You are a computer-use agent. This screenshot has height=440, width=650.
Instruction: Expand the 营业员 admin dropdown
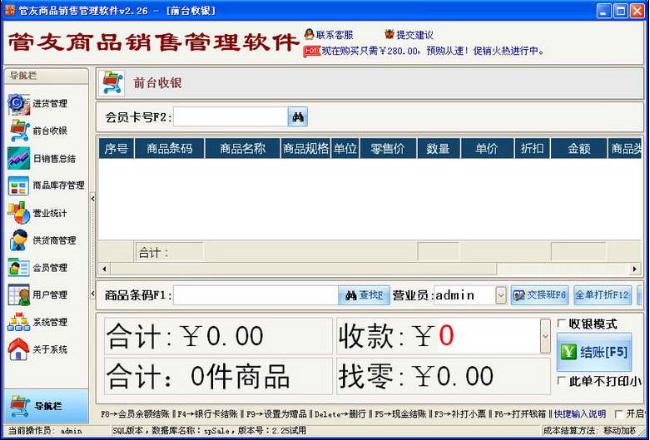[x=500, y=295]
